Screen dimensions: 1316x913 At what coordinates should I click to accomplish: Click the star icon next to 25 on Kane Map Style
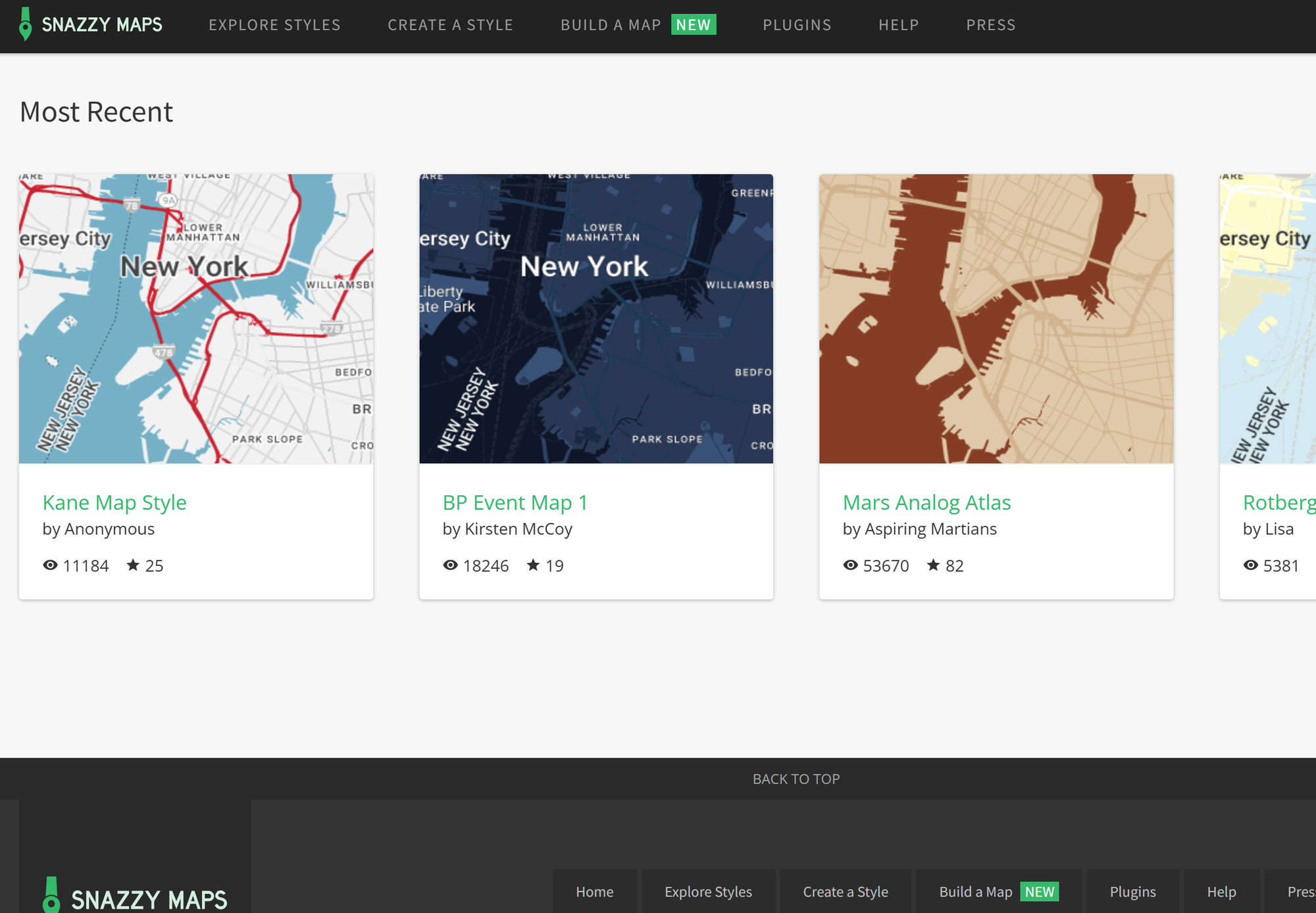[x=132, y=565]
